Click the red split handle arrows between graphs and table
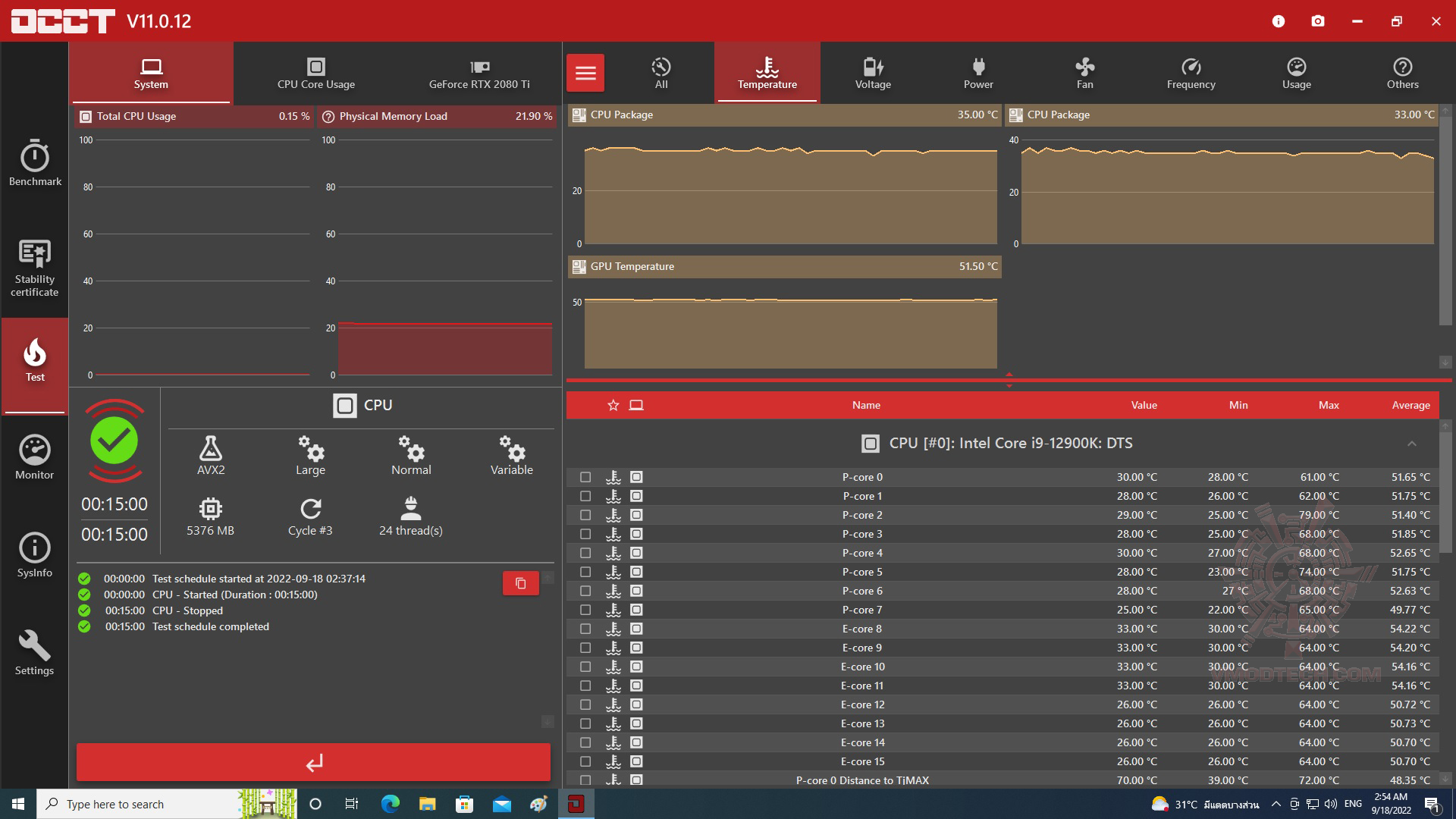This screenshot has height=819, width=1456. pos(1009,380)
